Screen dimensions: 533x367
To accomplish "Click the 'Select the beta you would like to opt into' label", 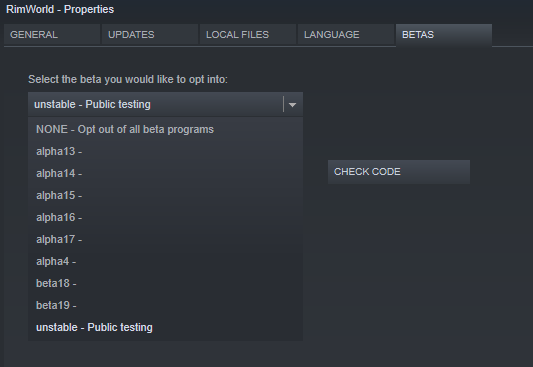I will tap(128, 80).
